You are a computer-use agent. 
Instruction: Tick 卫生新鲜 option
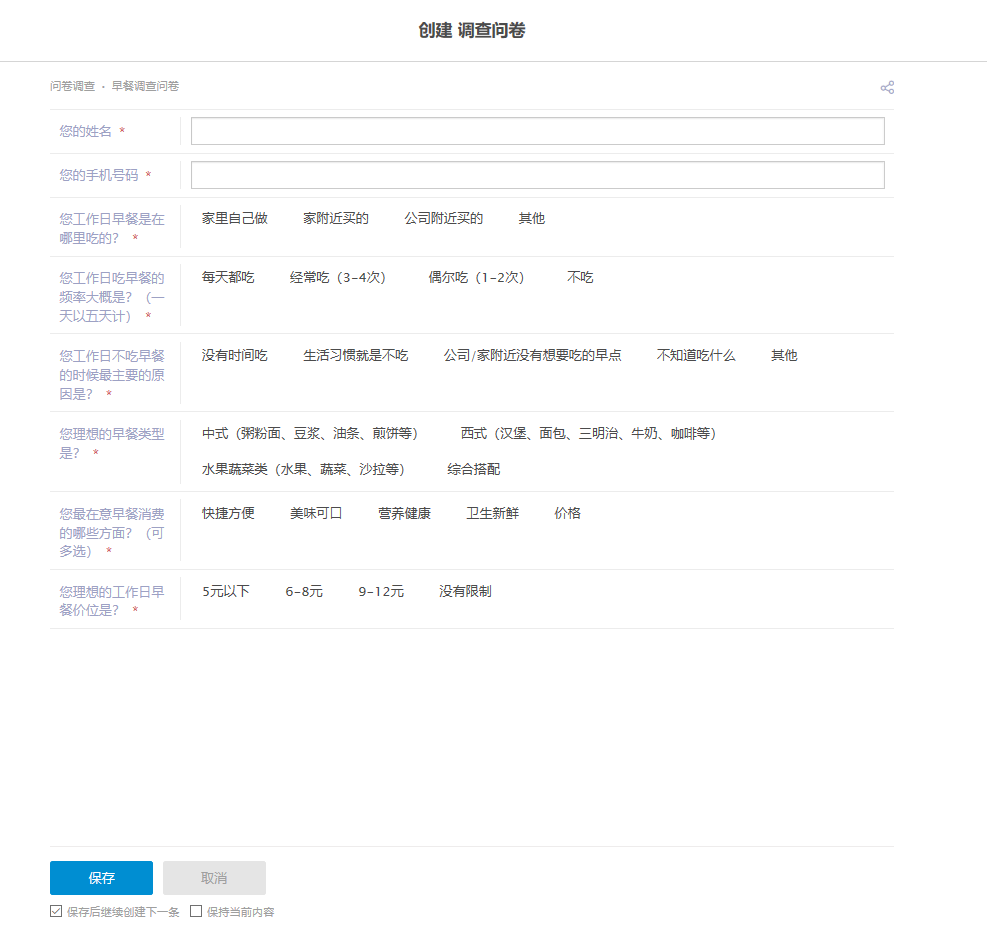[x=492, y=514]
